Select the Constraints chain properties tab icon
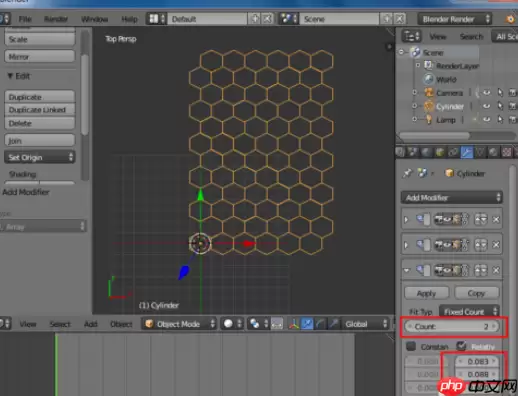This screenshot has width=518, height=396. point(453,152)
